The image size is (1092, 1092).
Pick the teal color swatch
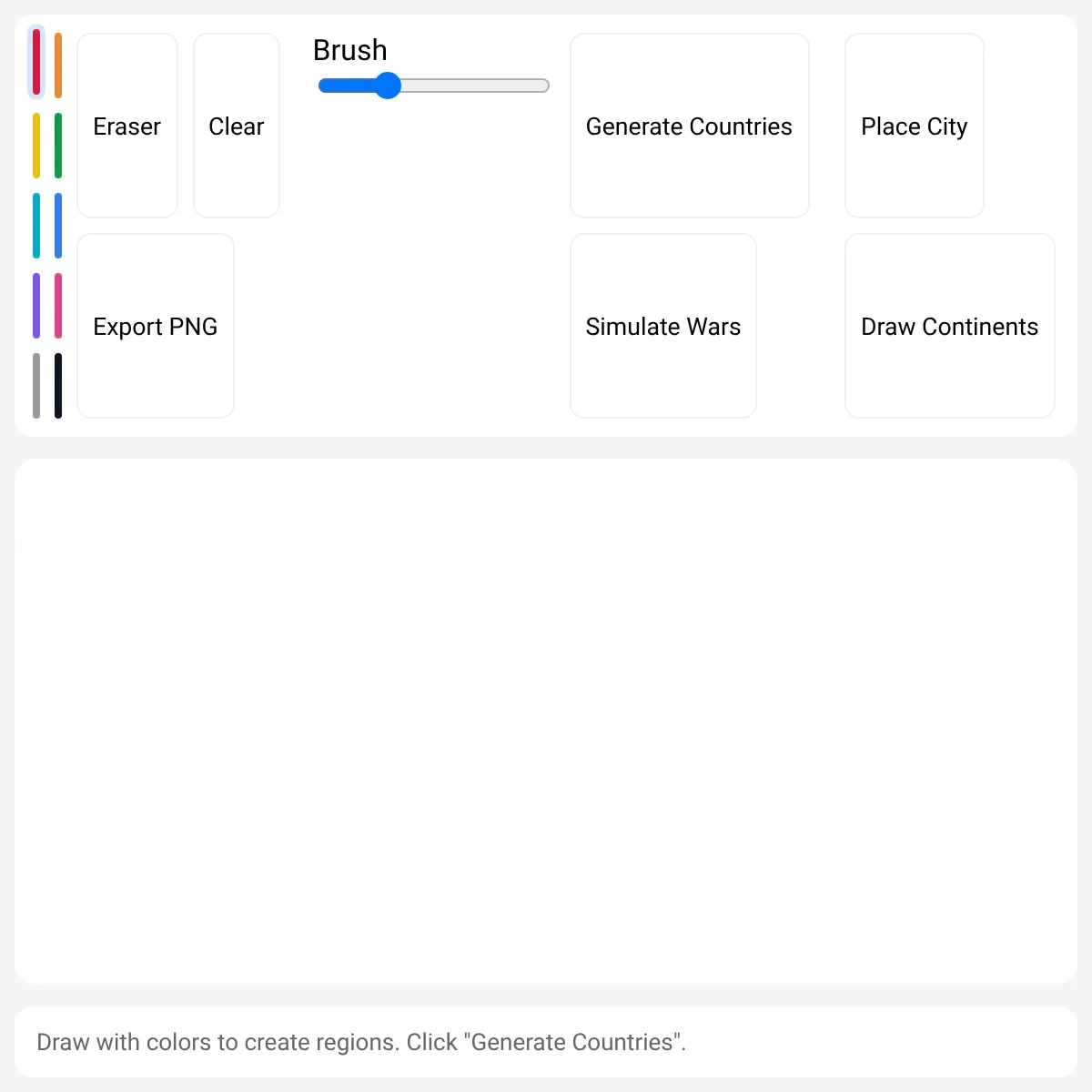coord(36,226)
